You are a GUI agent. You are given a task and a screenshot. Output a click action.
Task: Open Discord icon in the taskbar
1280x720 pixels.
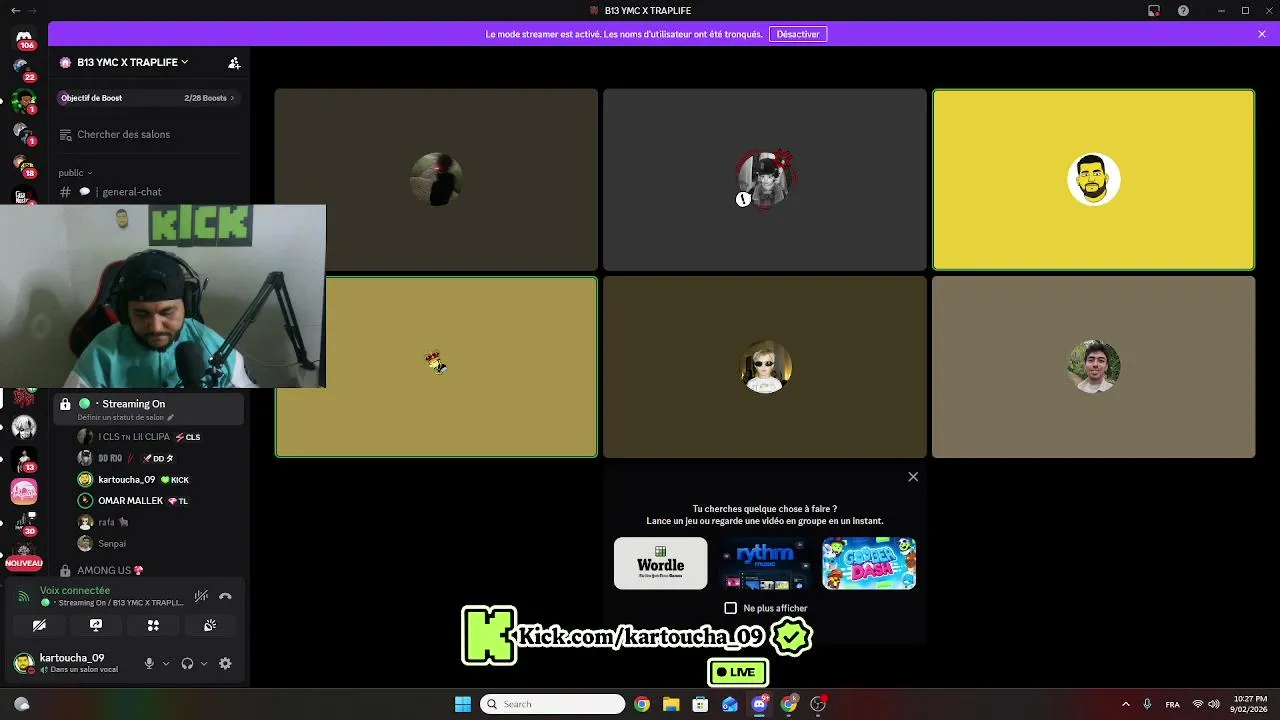(x=759, y=704)
